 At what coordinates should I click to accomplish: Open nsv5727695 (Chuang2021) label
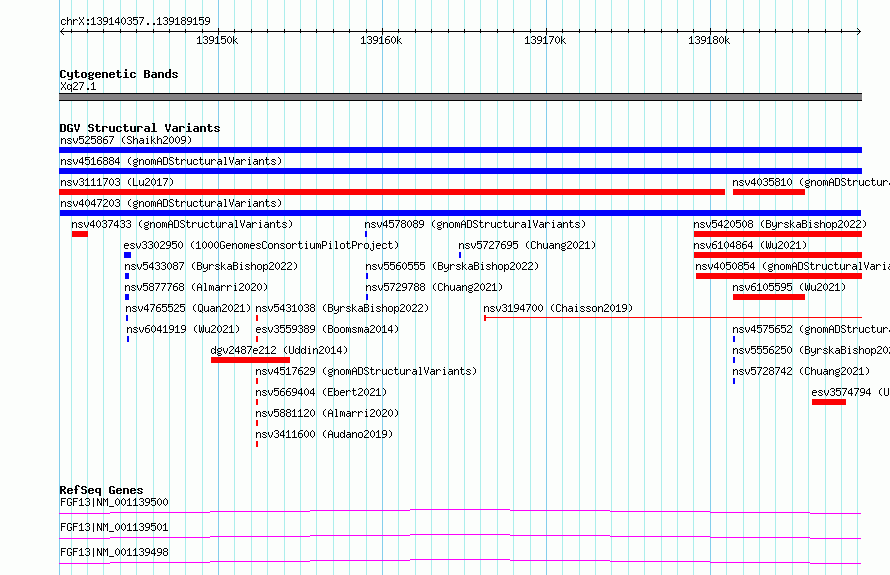tap(527, 245)
